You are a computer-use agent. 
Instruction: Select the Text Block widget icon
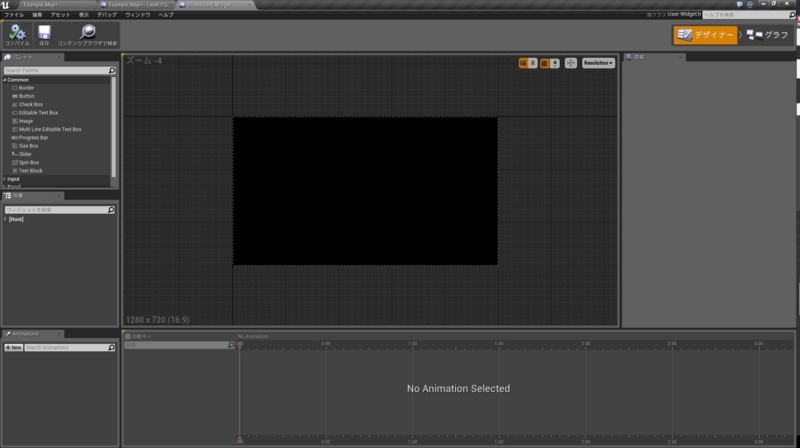click(15, 171)
